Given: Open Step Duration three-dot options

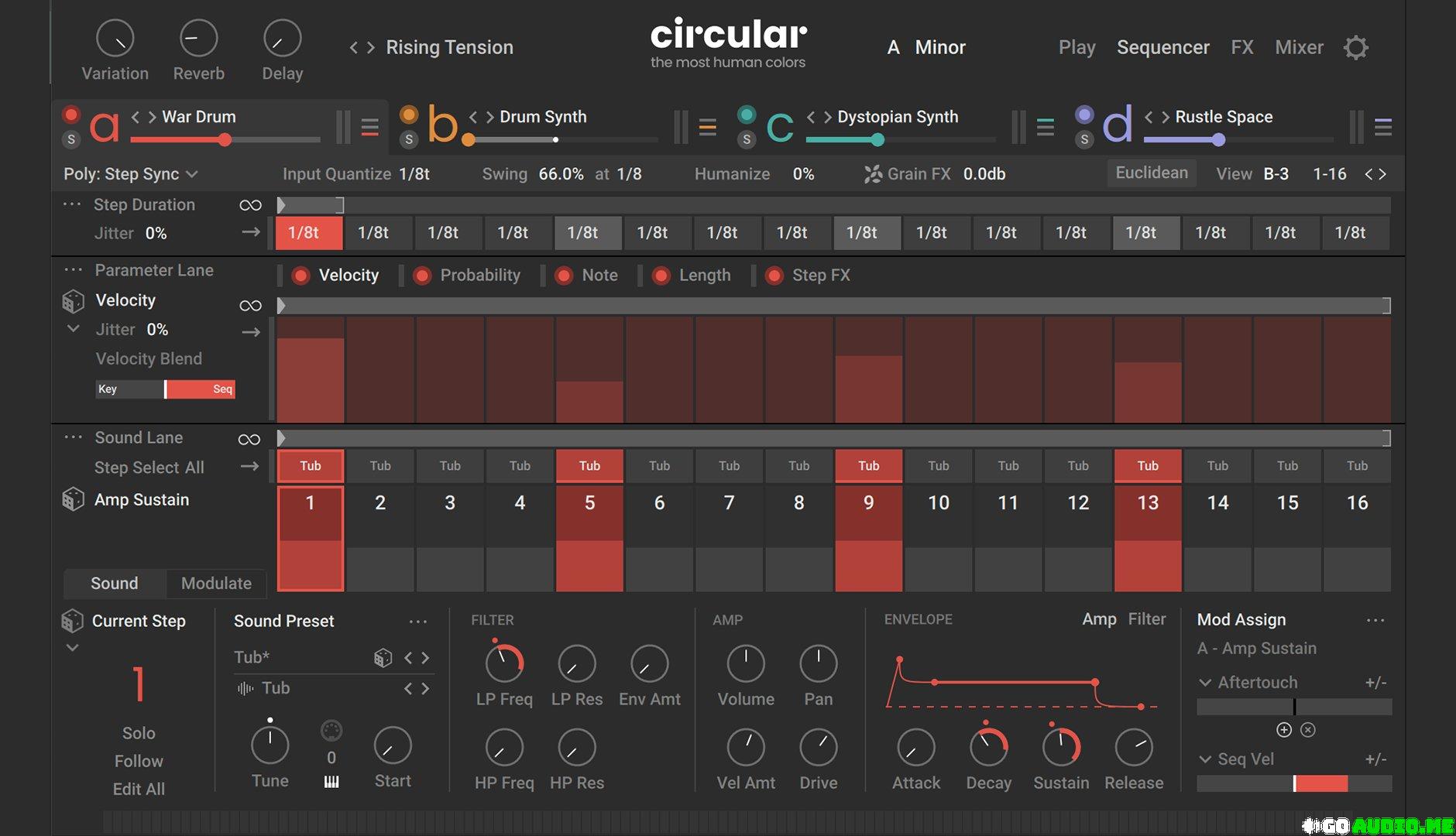Looking at the screenshot, I should click(72, 204).
